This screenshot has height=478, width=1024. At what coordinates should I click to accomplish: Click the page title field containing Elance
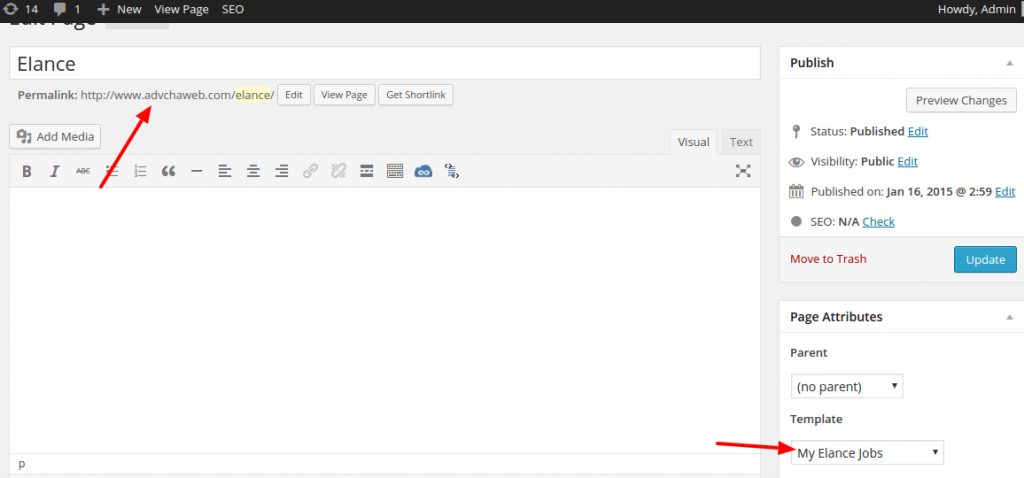point(384,63)
